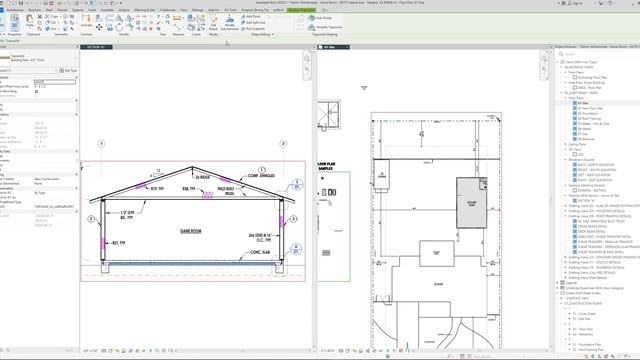
Task: Click the Delete red X icon
Action: 151,29
